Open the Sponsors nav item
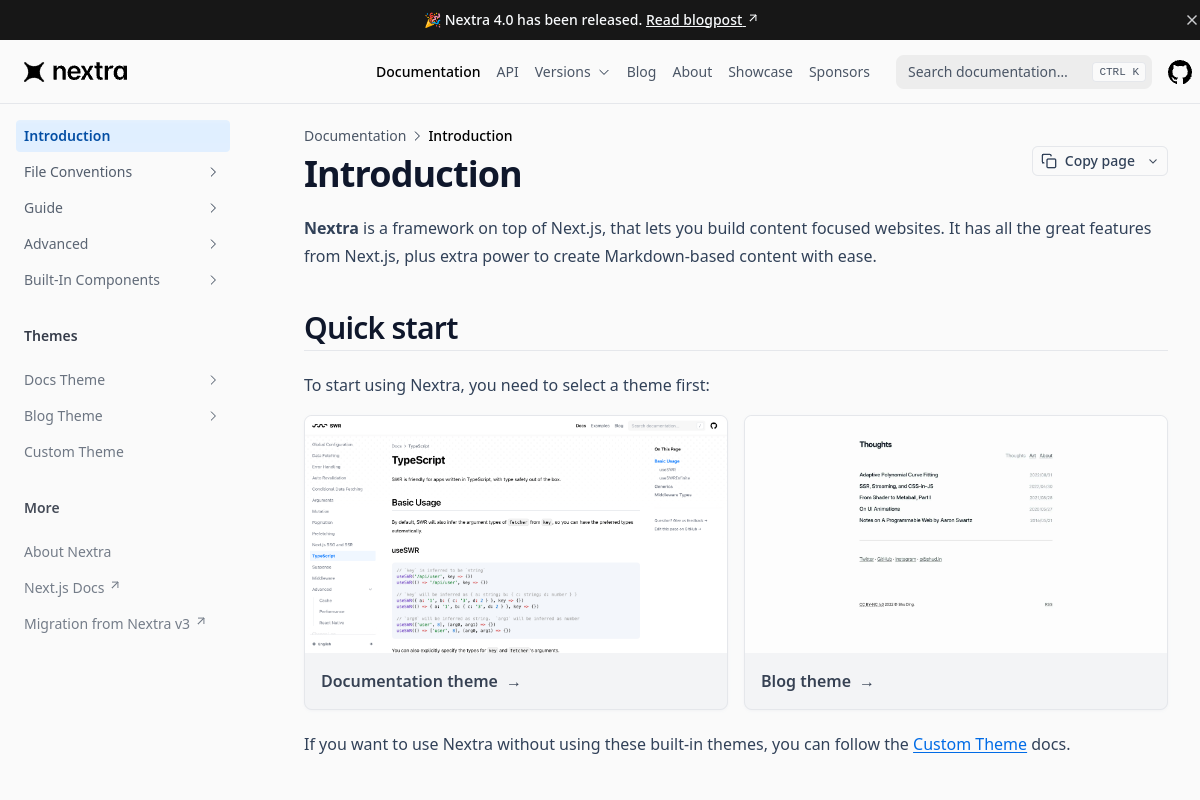 coord(839,72)
